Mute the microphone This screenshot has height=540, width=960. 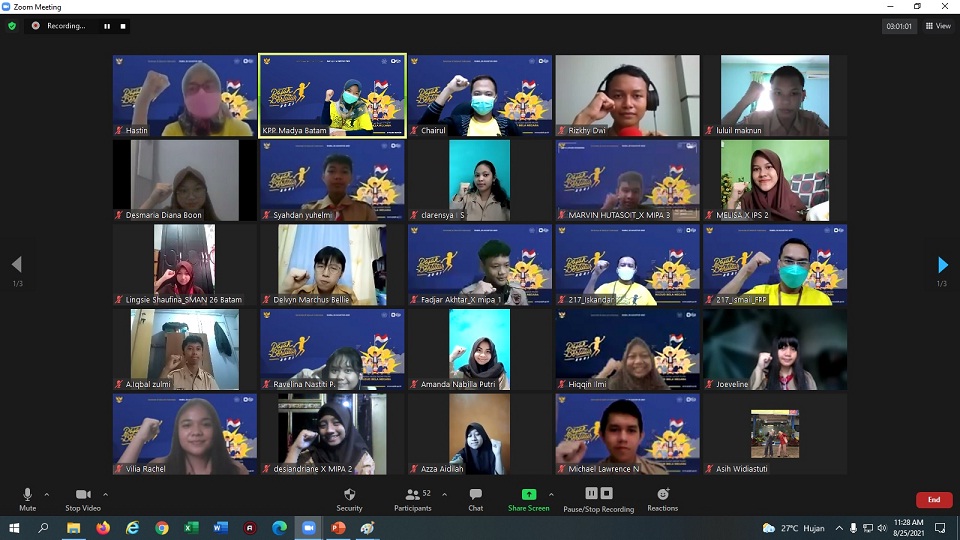pos(27,498)
